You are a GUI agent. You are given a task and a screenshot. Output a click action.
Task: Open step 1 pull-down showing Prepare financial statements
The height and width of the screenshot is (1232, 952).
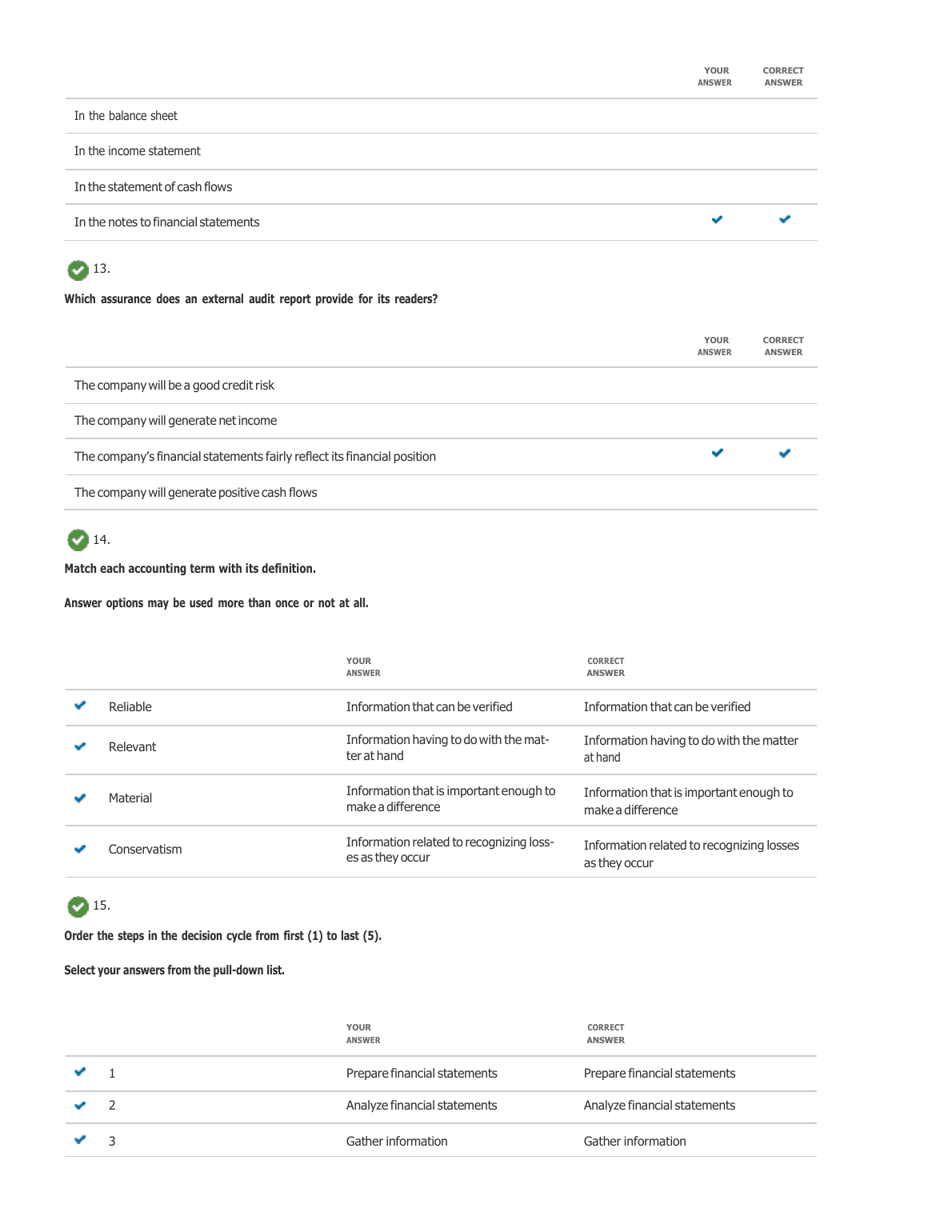pos(422,1074)
